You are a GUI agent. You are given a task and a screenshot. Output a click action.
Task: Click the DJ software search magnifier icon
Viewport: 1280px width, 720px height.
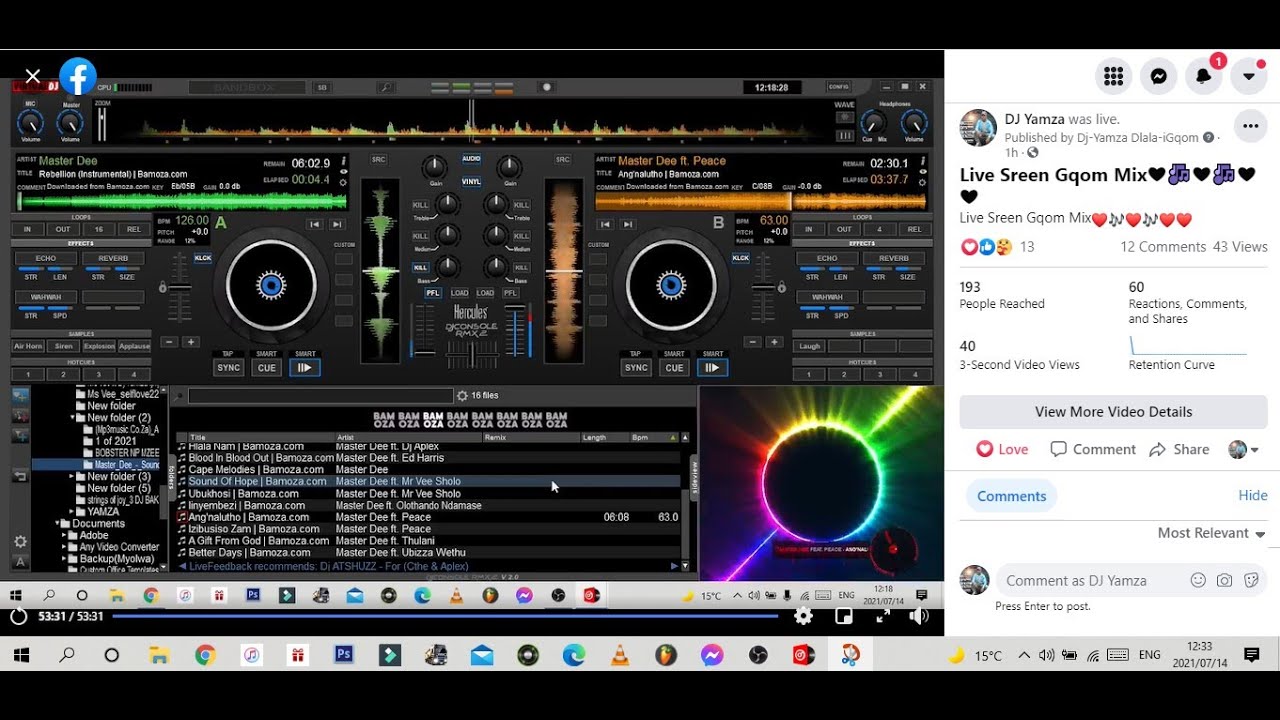(x=385, y=88)
